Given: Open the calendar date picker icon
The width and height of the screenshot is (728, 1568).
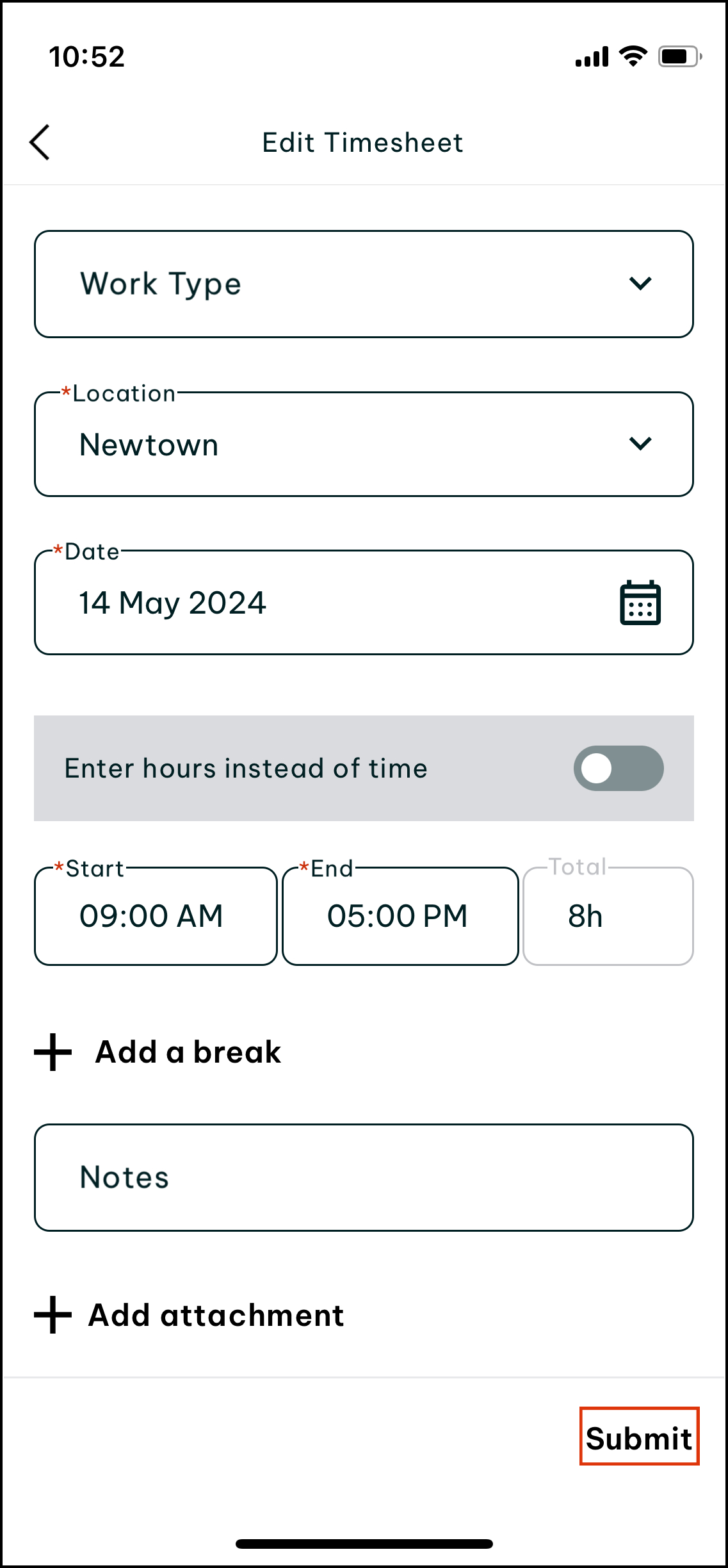Looking at the screenshot, I should click(640, 603).
